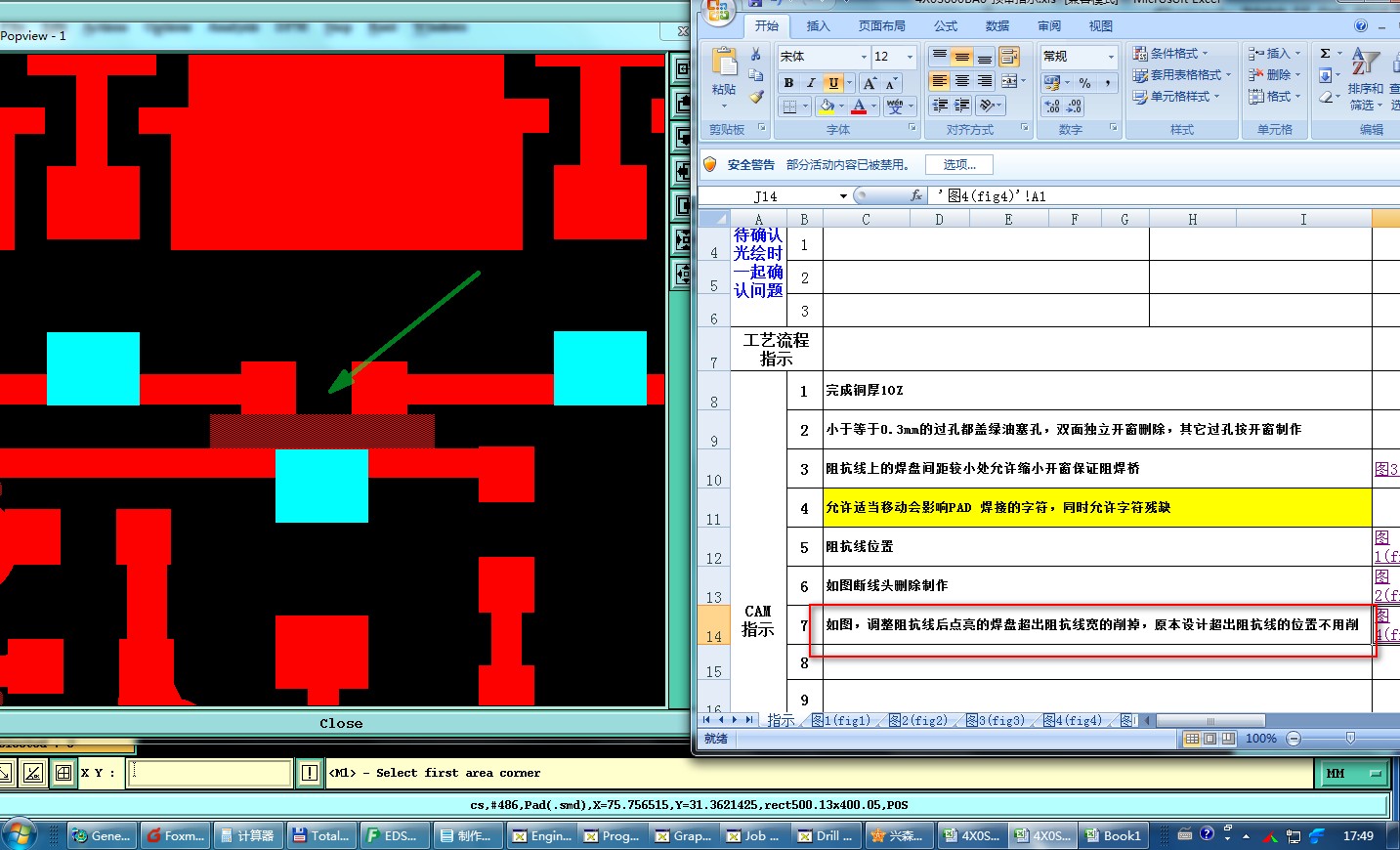The image size is (1400, 850).
Task: Open the Sort and Filter (排序和筛选) tool
Action: click(1366, 78)
